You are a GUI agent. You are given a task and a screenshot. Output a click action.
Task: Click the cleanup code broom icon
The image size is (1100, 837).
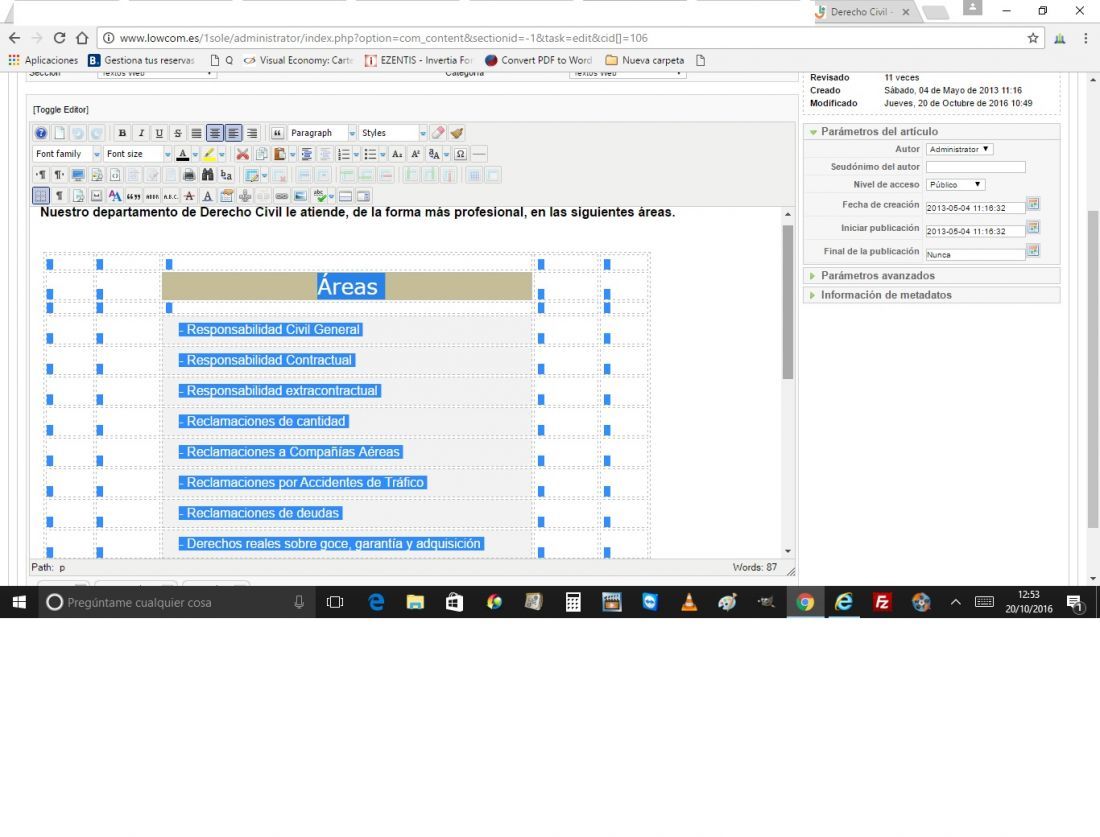(456, 133)
